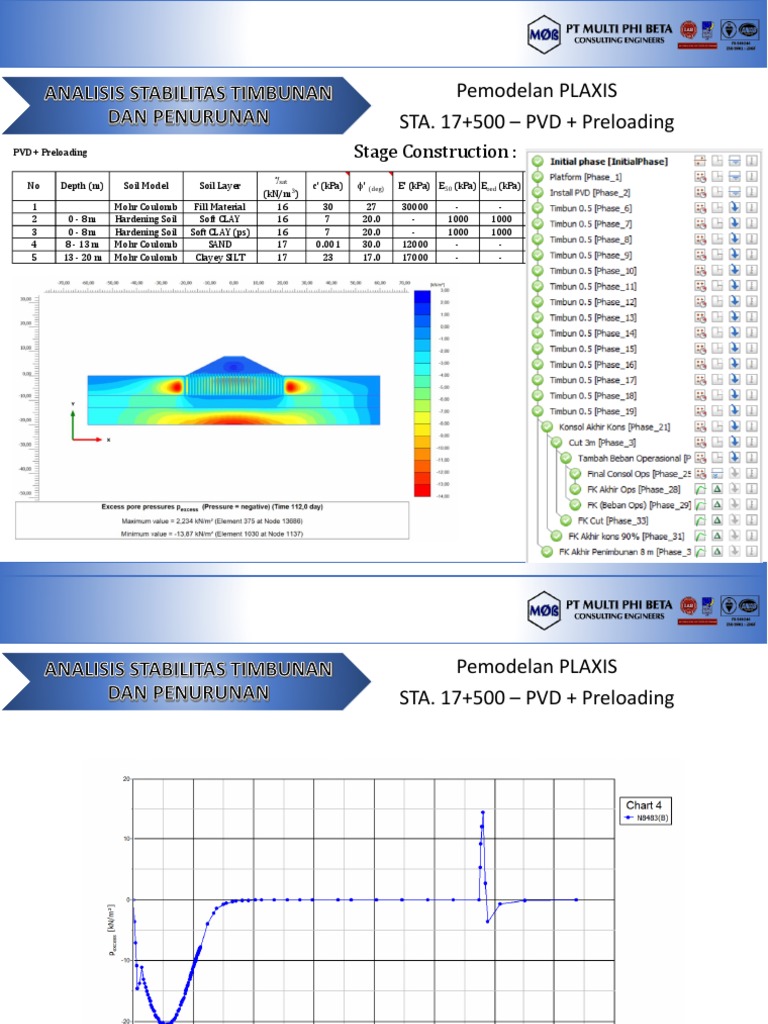Click the 'Fill Material' cell in the soil table
768x1024 pixels.
click(x=219, y=206)
